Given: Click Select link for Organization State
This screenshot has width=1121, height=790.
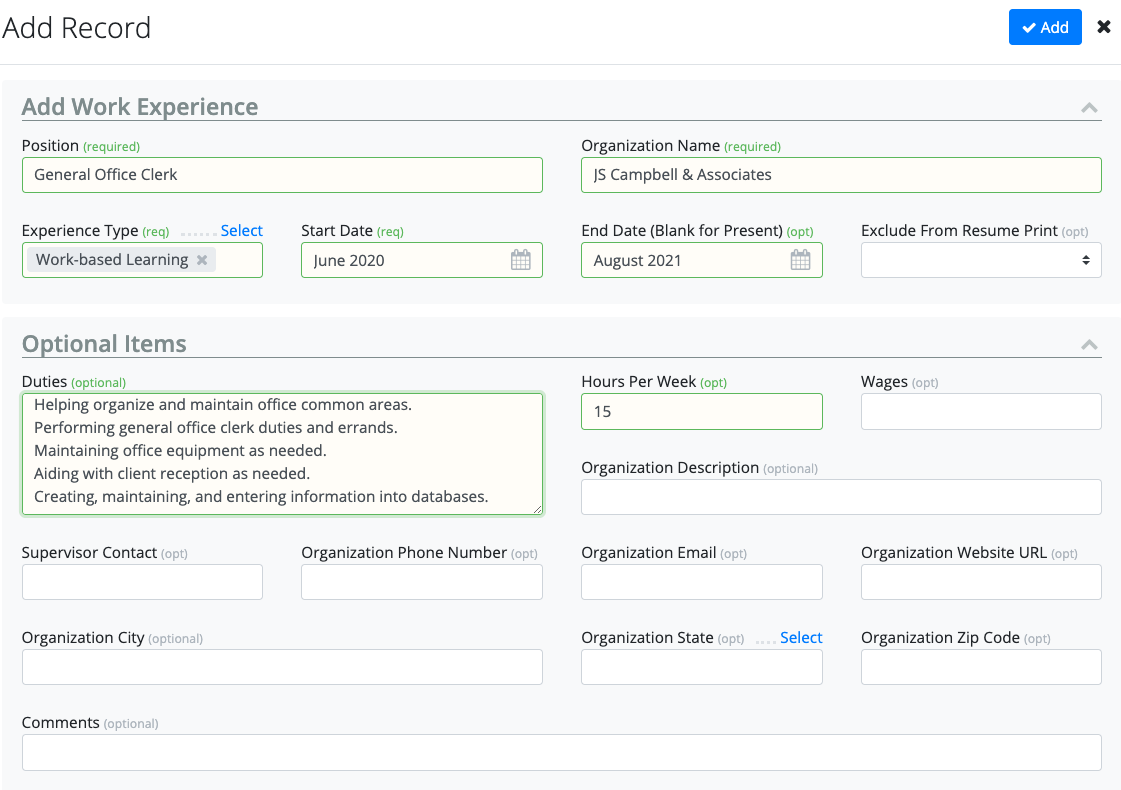Looking at the screenshot, I should tap(801, 638).
